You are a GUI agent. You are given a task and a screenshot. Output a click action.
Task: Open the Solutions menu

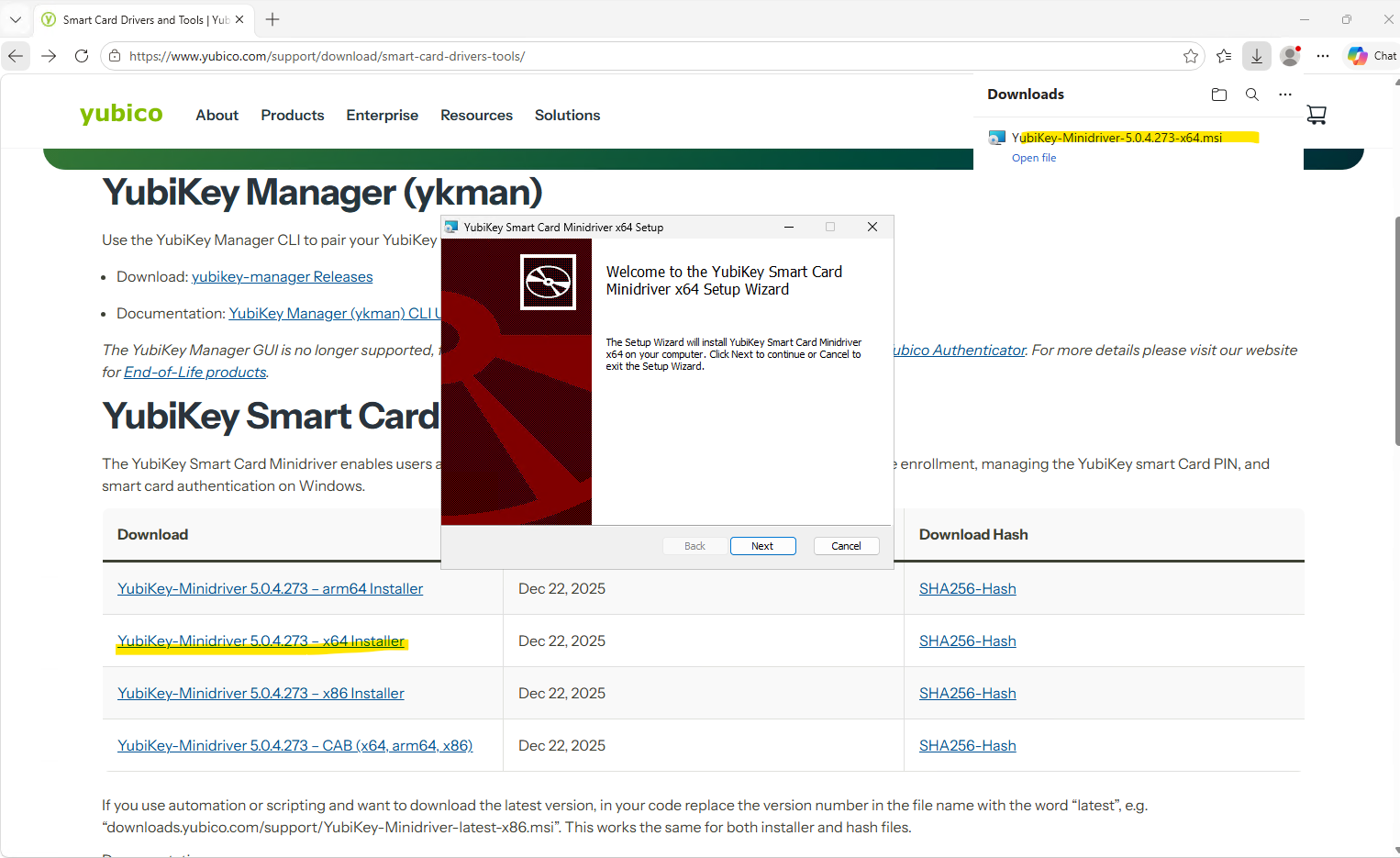point(568,115)
